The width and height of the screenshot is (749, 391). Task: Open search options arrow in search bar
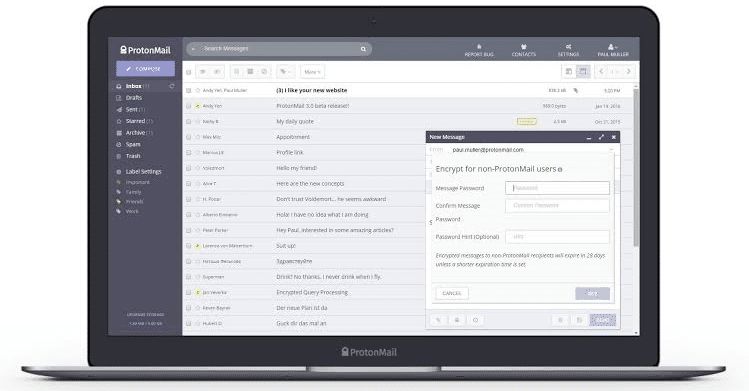[x=193, y=49]
